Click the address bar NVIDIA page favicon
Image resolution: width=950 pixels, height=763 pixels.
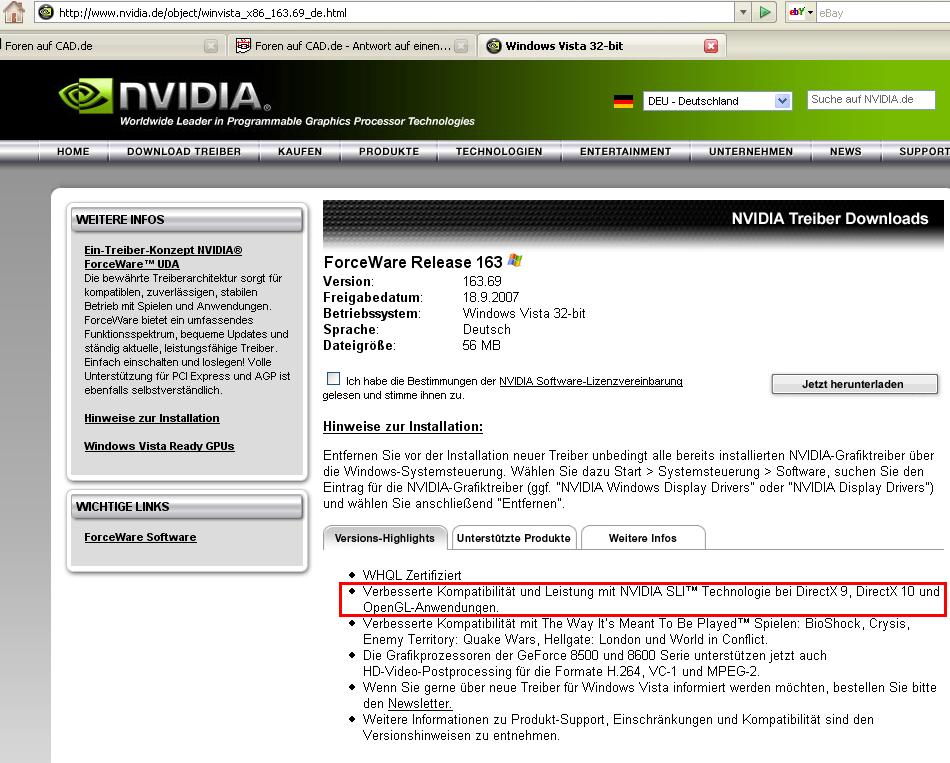click(x=46, y=12)
